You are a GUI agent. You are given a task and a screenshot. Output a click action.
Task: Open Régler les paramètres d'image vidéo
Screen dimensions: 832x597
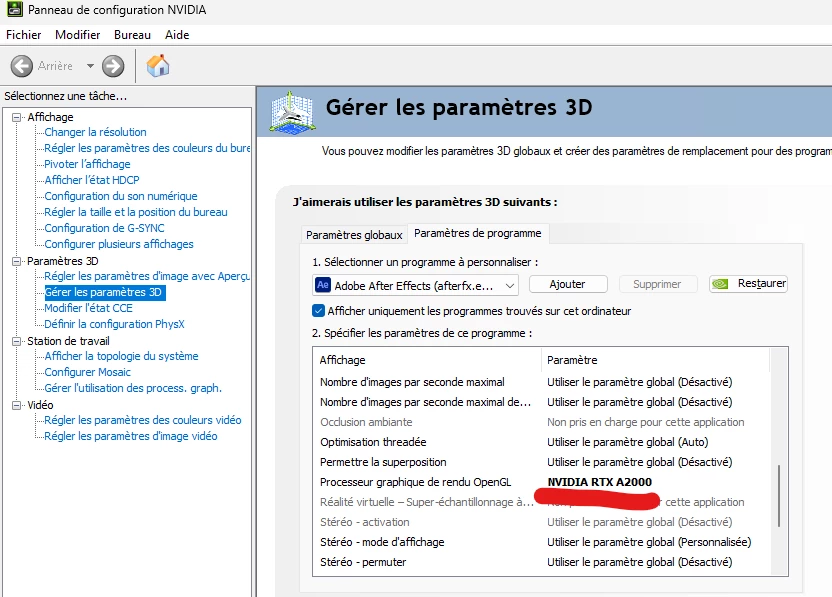pyautogui.click(x=131, y=436)
